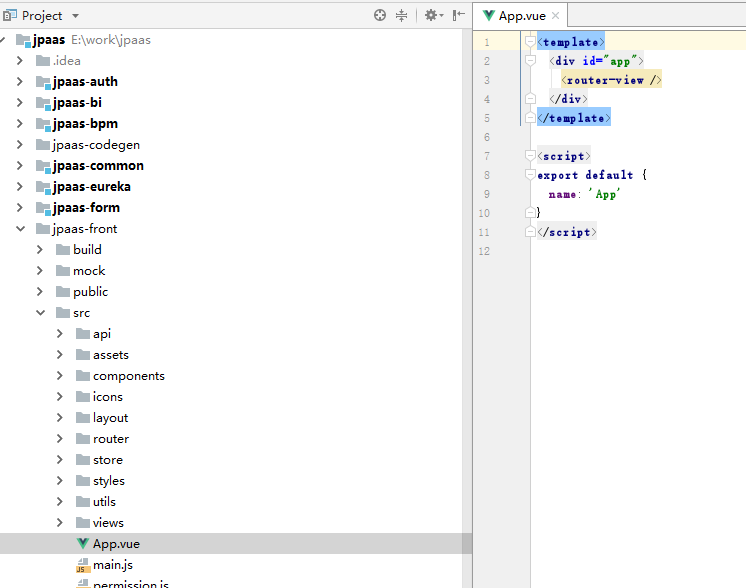Expand the .idea folder
The width and height of the screenshot is (746, 588).
pos(20,60)
